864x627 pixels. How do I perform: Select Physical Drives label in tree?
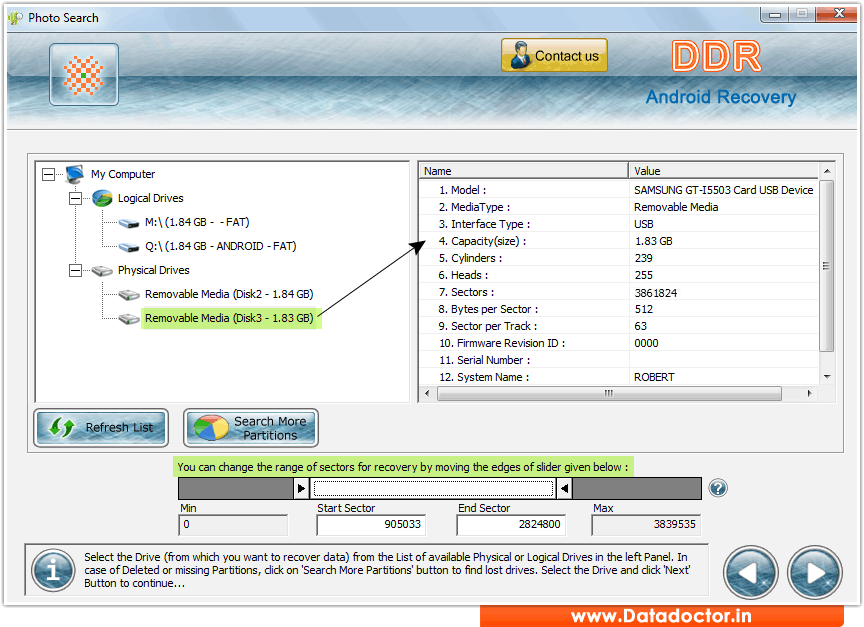[x=154, y=270]
